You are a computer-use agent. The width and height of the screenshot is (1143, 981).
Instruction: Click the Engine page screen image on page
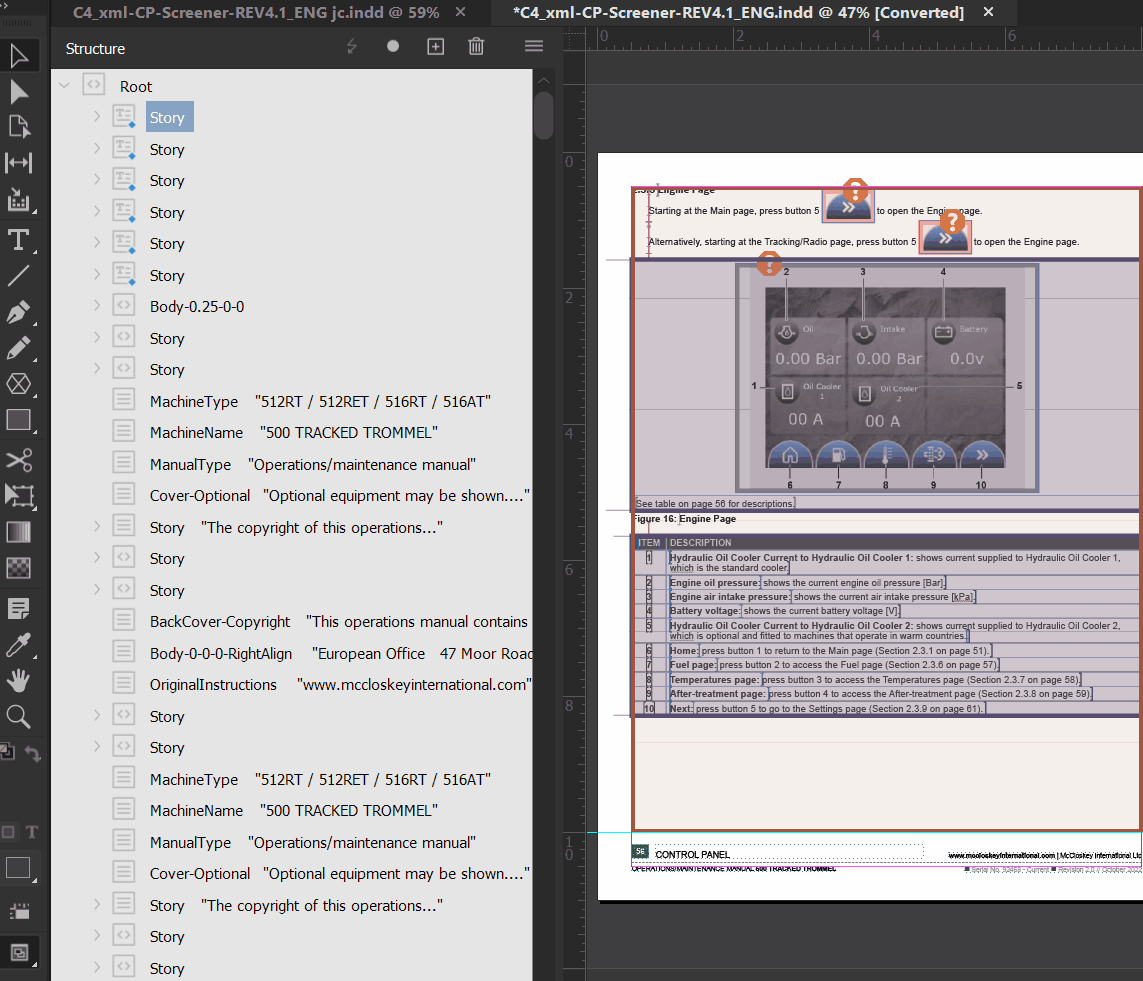point(886,378)
